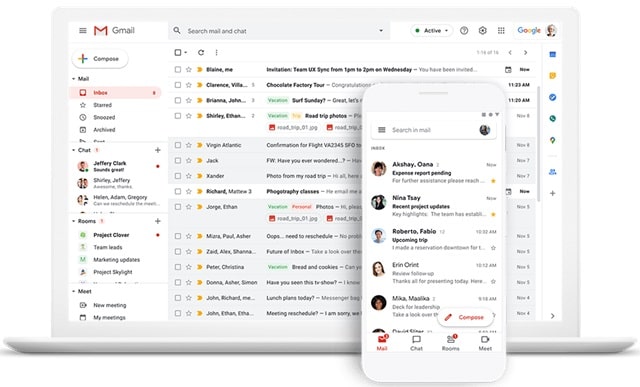This screenshot has height=387, width=640.
Task: Open the Keep notes side panel icon
Action: coord(553,76)
